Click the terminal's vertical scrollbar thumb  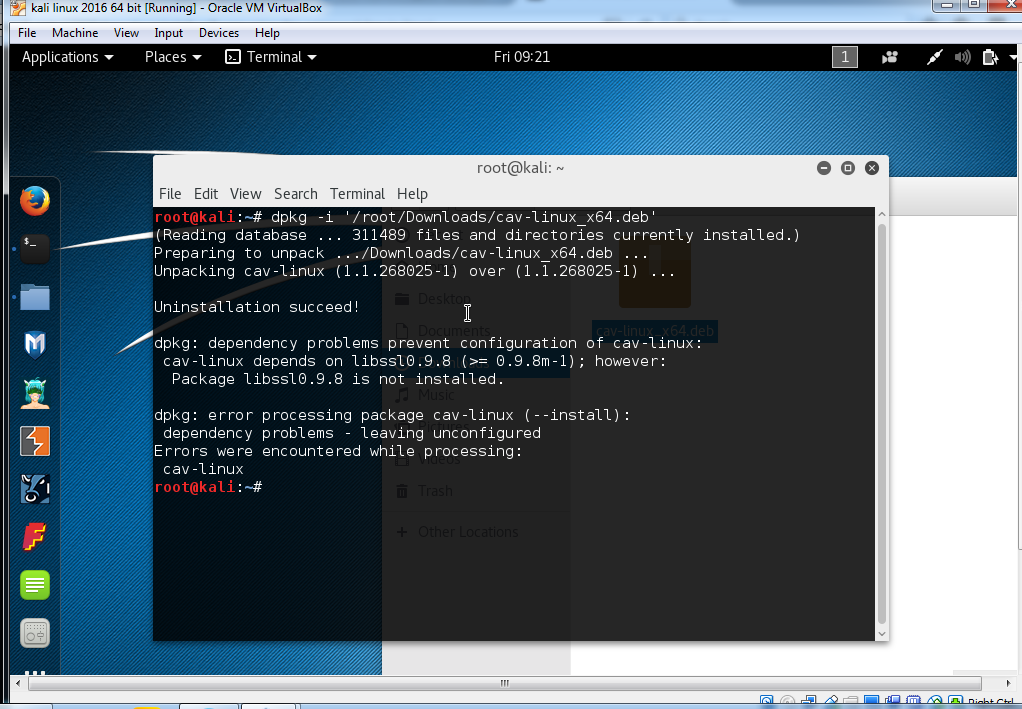tap(882, 424)
